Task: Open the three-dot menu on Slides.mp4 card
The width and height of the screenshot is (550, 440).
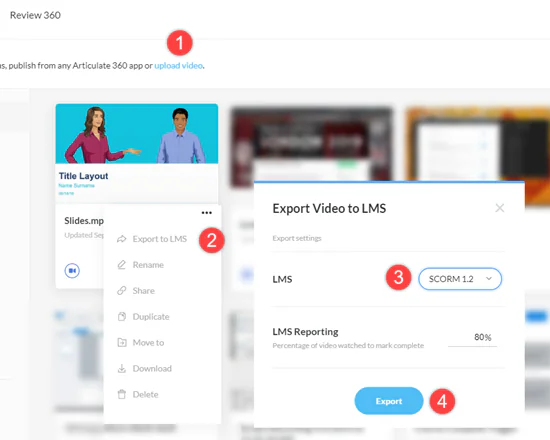Action: point(207,213)
